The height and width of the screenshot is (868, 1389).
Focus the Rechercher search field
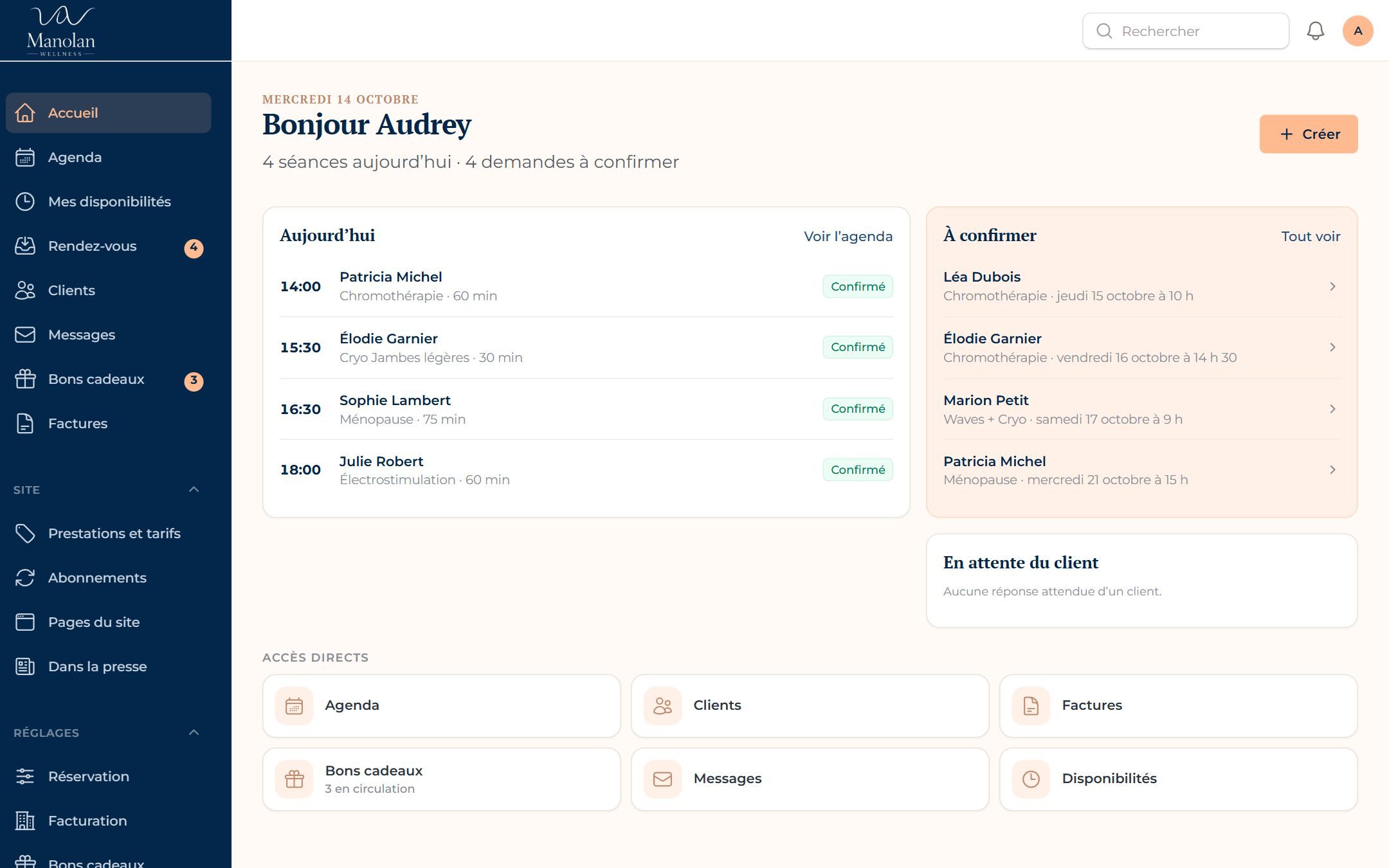1186,31
